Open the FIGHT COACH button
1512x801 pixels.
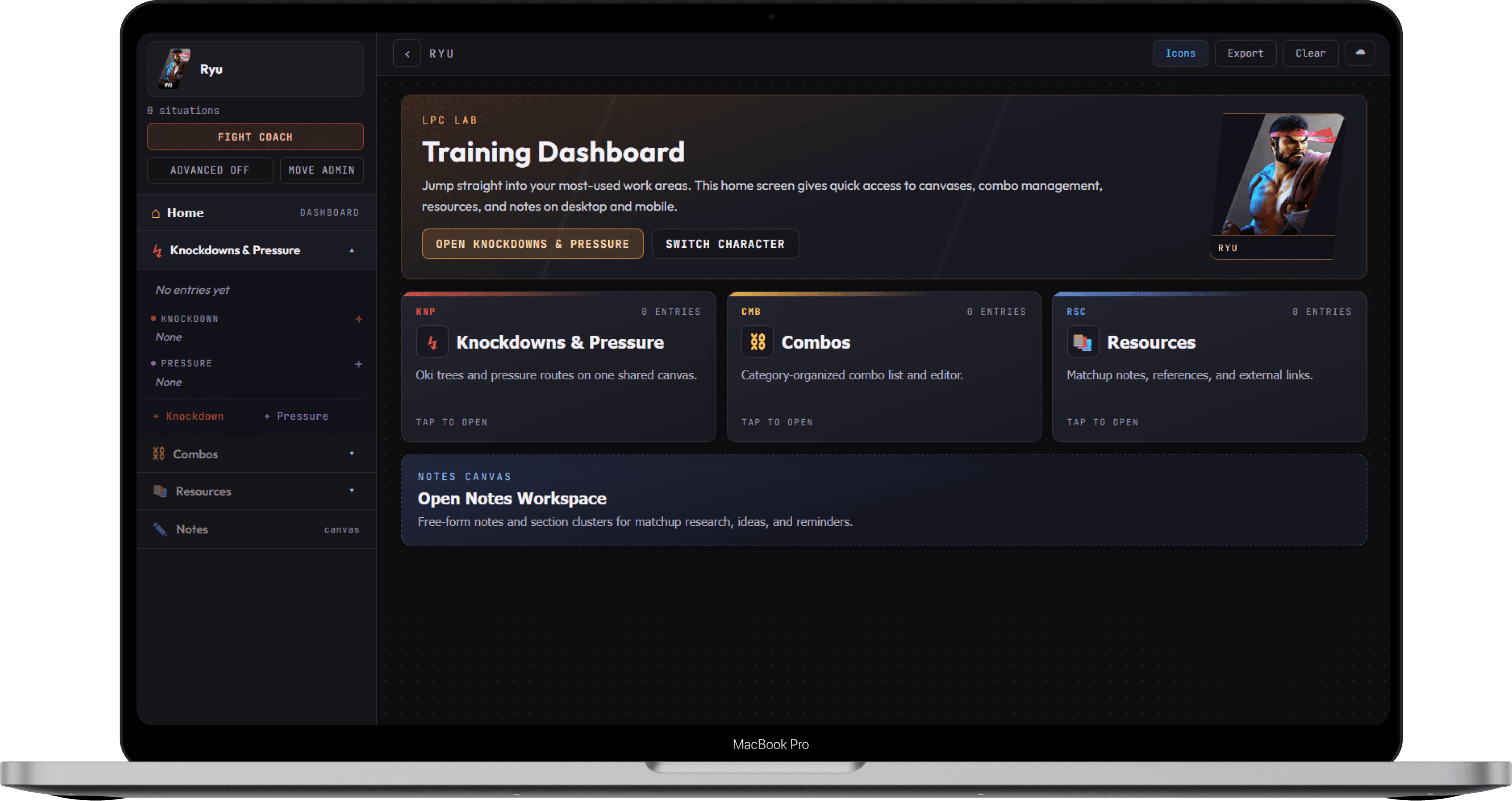[x=255, y=137]
